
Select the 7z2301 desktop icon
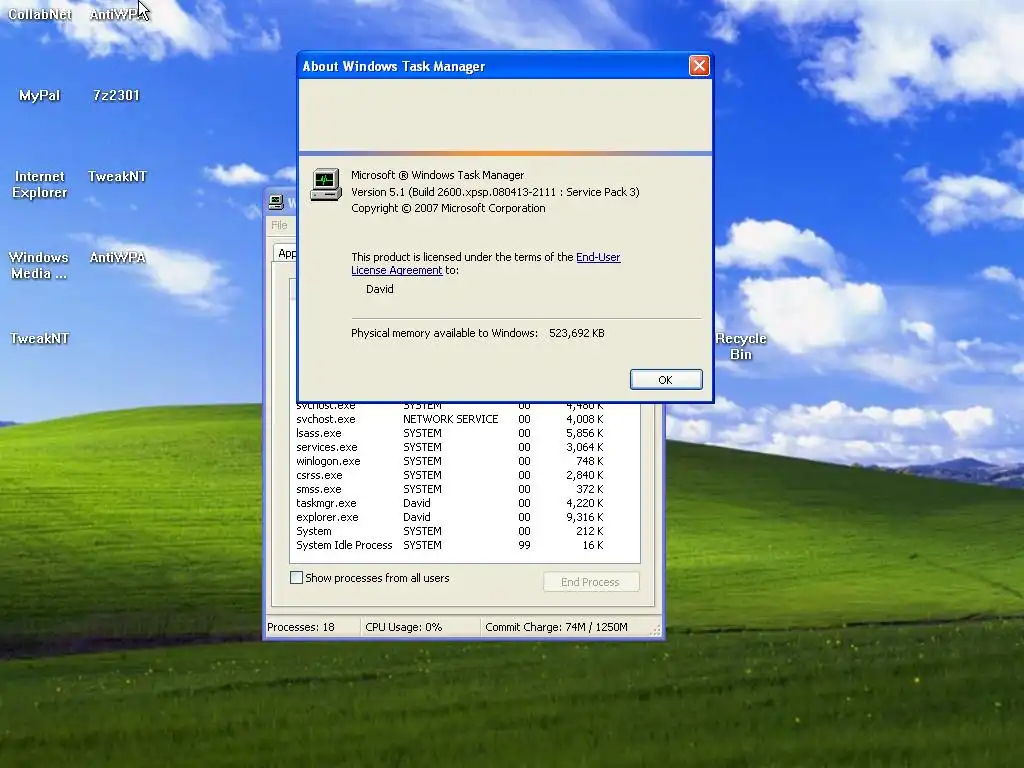coord(116,95)
